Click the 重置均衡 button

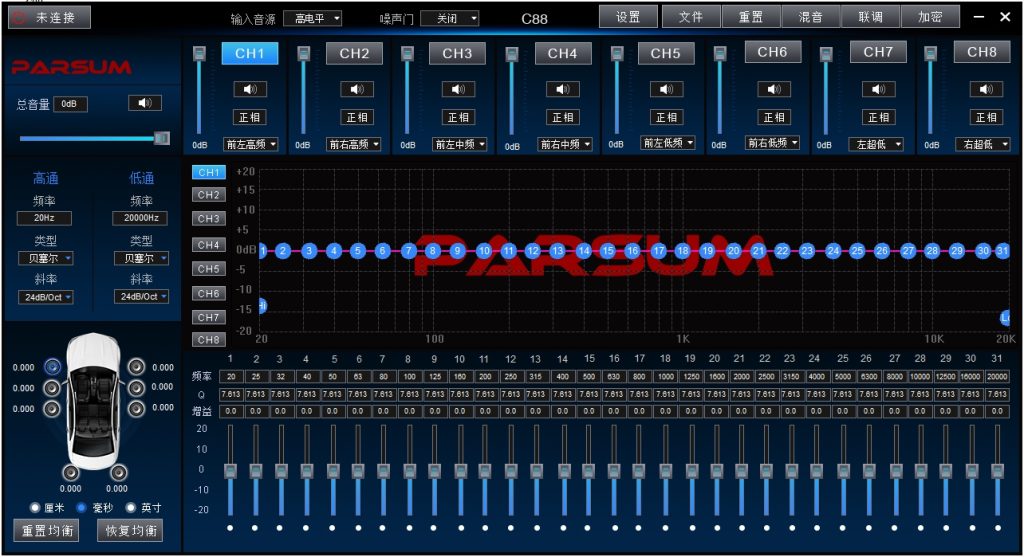coord(46,530)
